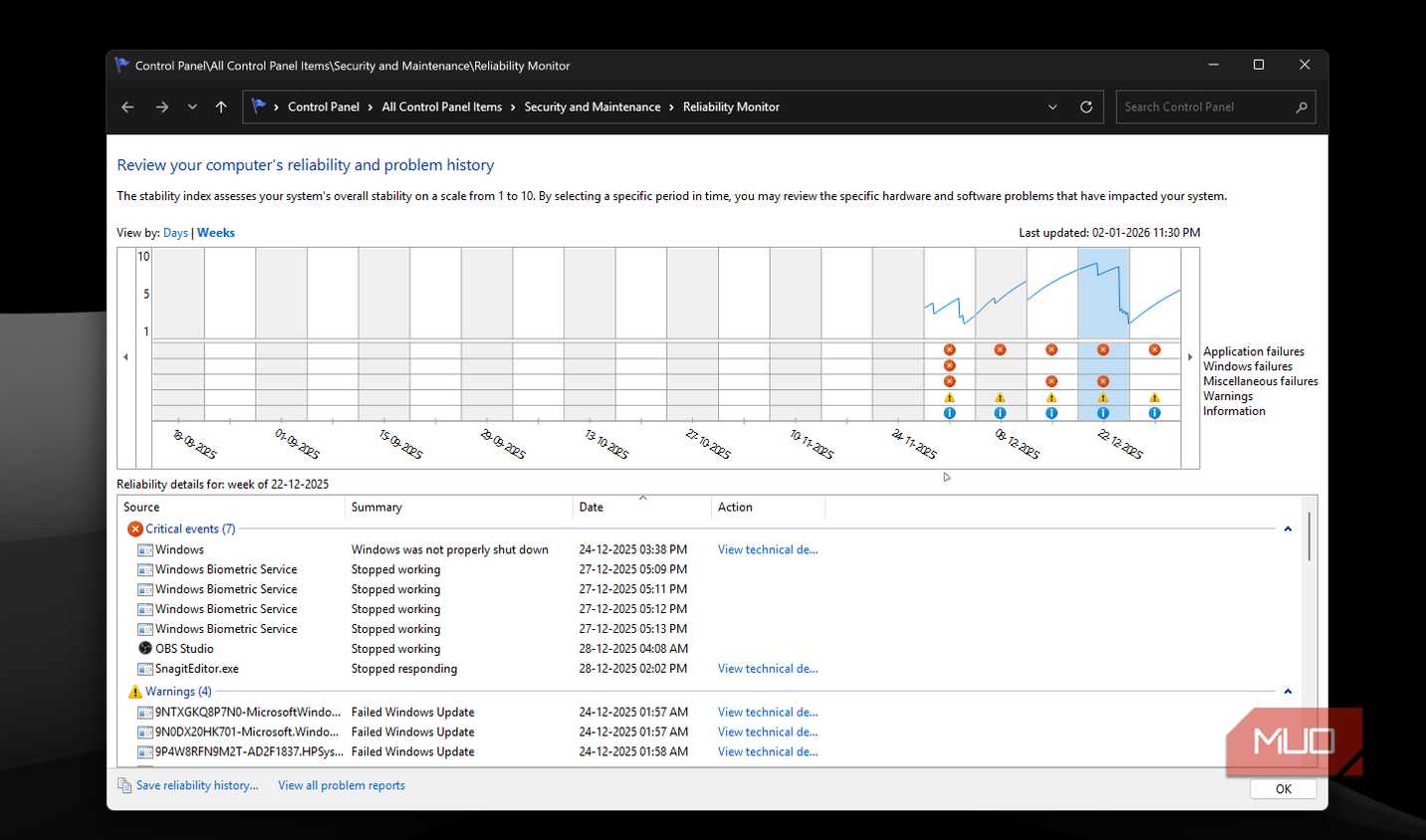This screenshot has width=1426, height=840.
Task: Expand the address bar history dropdown
Action: (x=1053, y=107)
